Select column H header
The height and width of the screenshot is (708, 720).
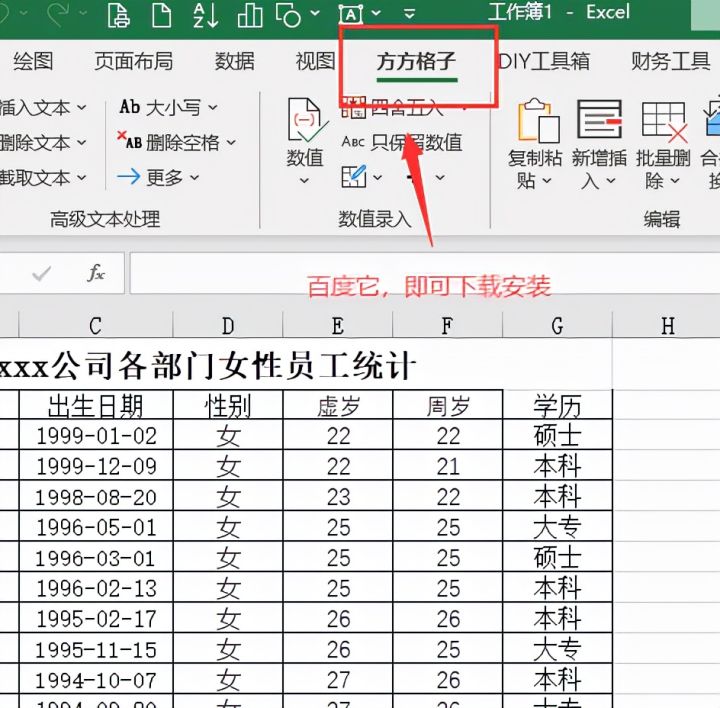click(666, 326)
